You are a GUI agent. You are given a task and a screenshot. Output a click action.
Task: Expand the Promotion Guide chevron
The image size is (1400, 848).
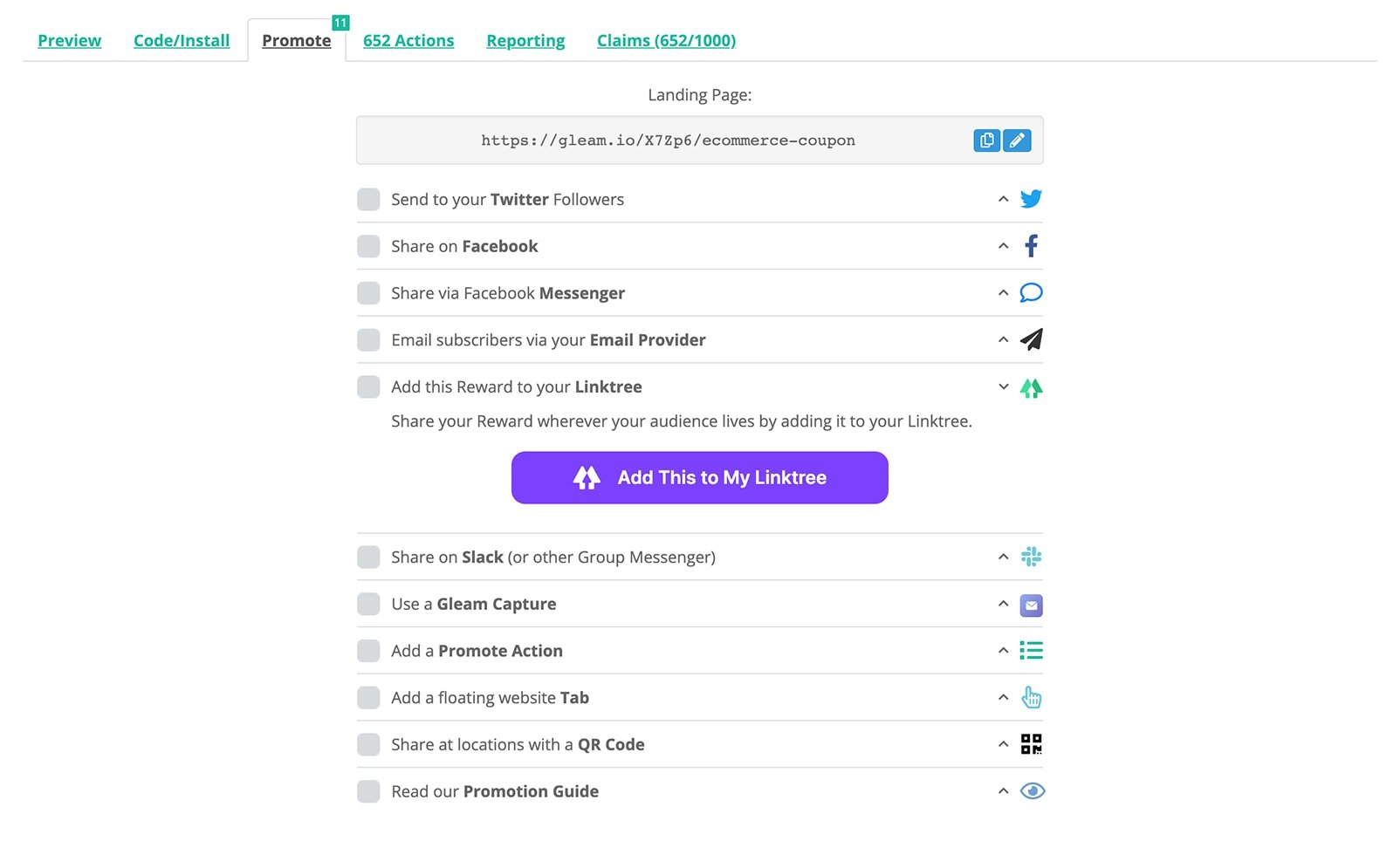click(x=1003, y=791)
